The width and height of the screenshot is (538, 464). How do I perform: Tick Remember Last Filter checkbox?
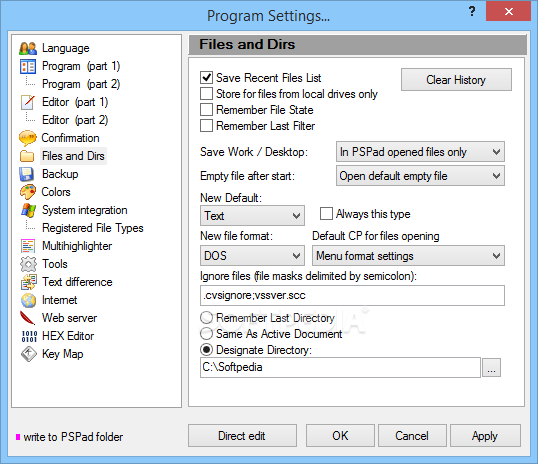click(x=207, y=126)
